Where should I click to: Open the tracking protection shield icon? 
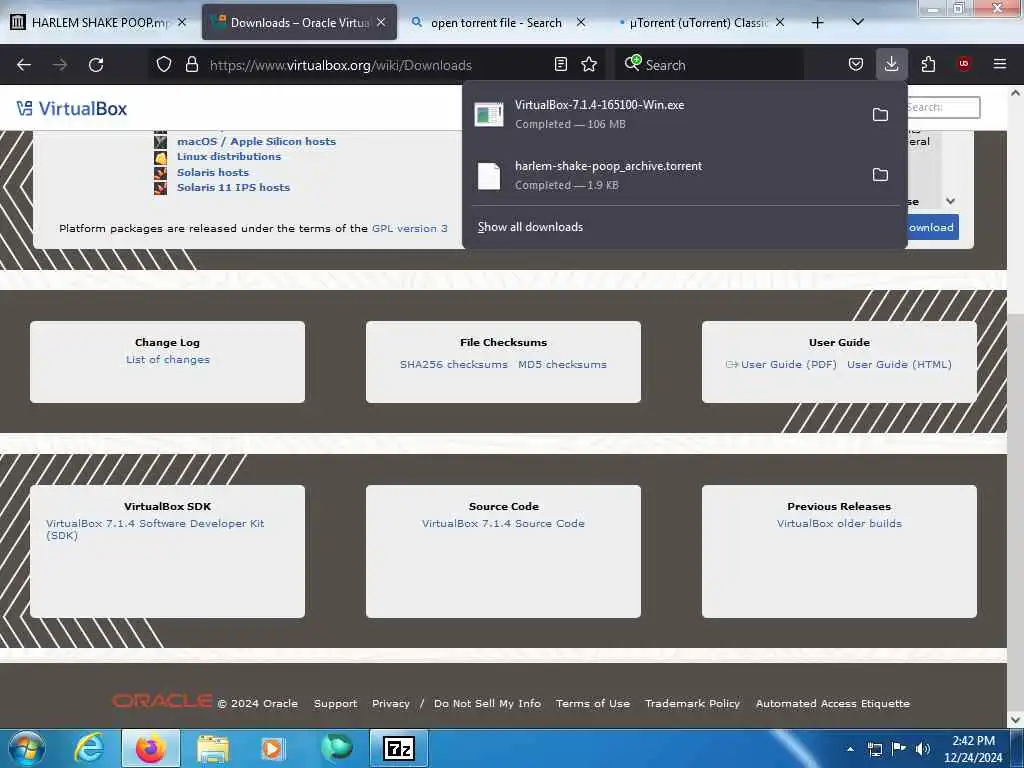(164, 65)
